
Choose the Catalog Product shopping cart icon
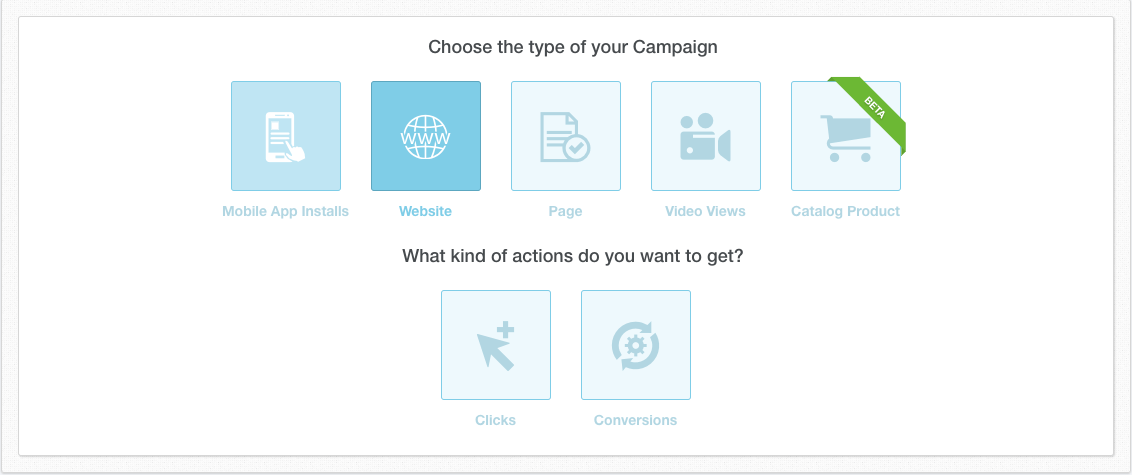tap(846, 136)
